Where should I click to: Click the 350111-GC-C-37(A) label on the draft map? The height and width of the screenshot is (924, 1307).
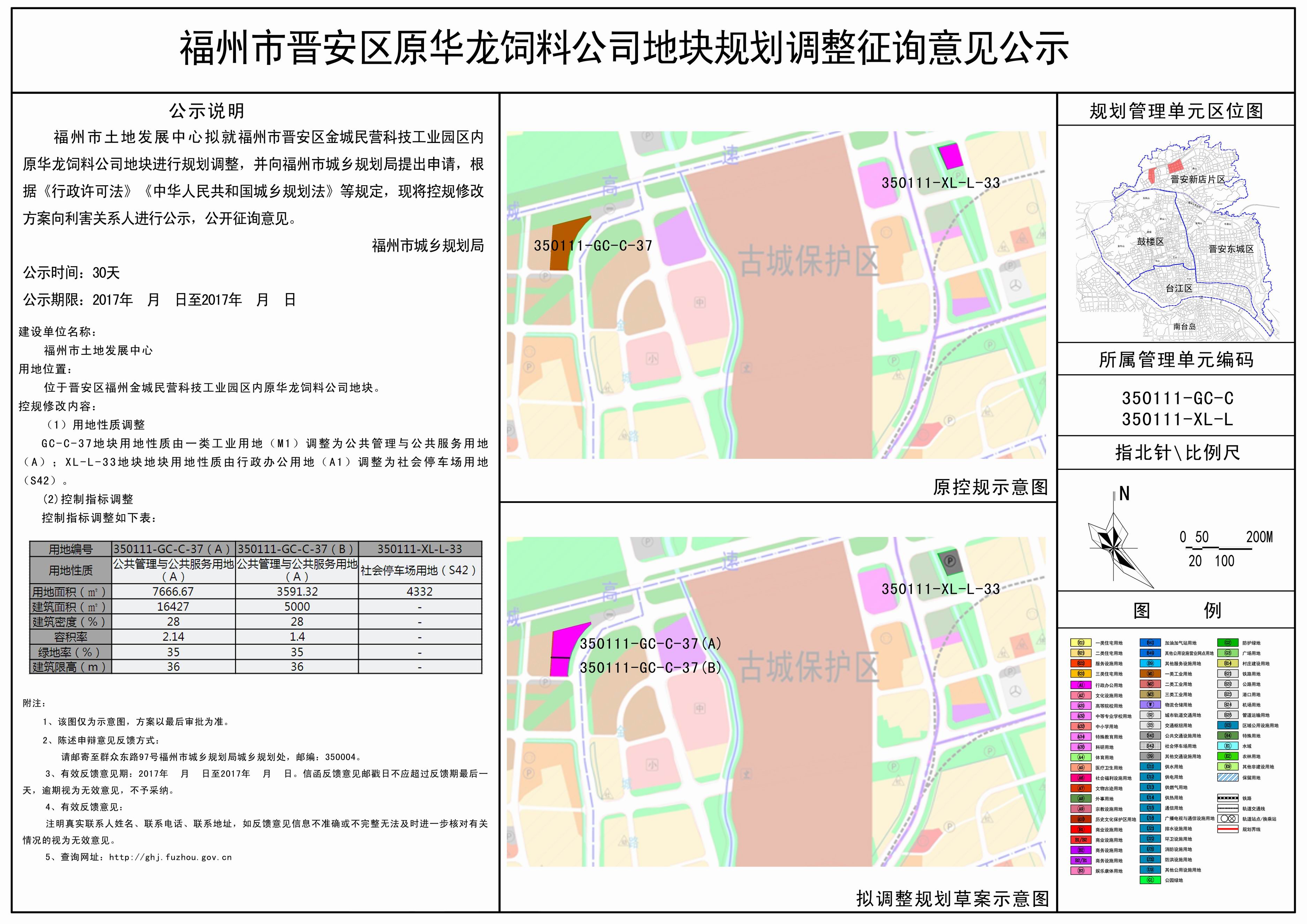tap(650, 644)
